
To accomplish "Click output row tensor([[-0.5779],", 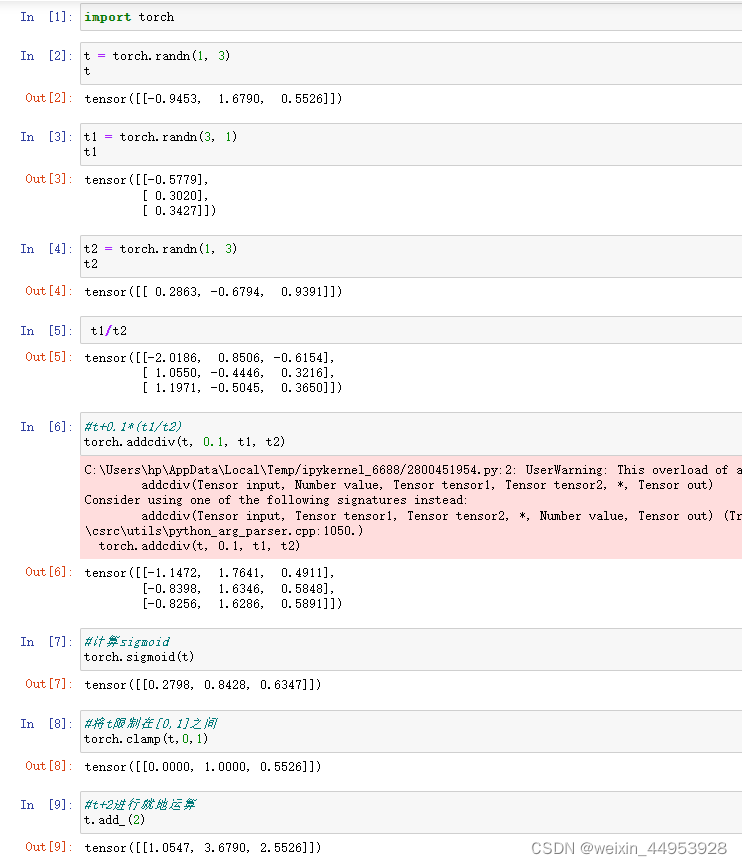I will [x=146, y=180].
